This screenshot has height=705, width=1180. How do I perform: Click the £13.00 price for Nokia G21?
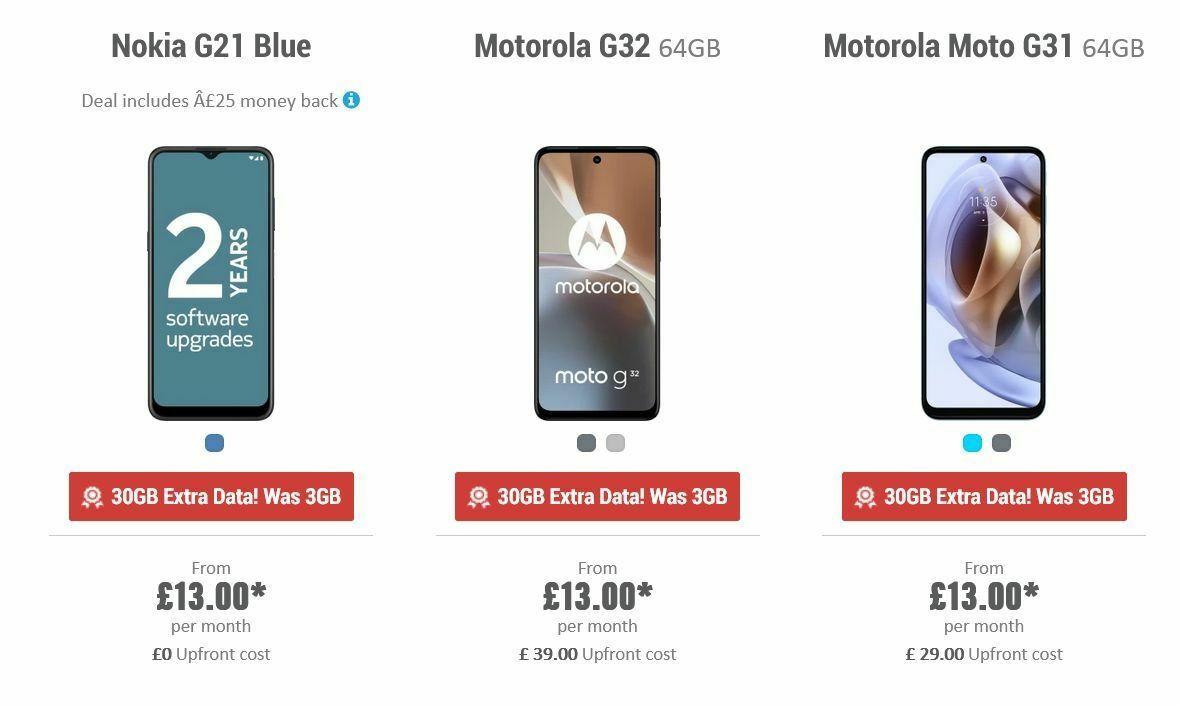(x=211, y=594)
